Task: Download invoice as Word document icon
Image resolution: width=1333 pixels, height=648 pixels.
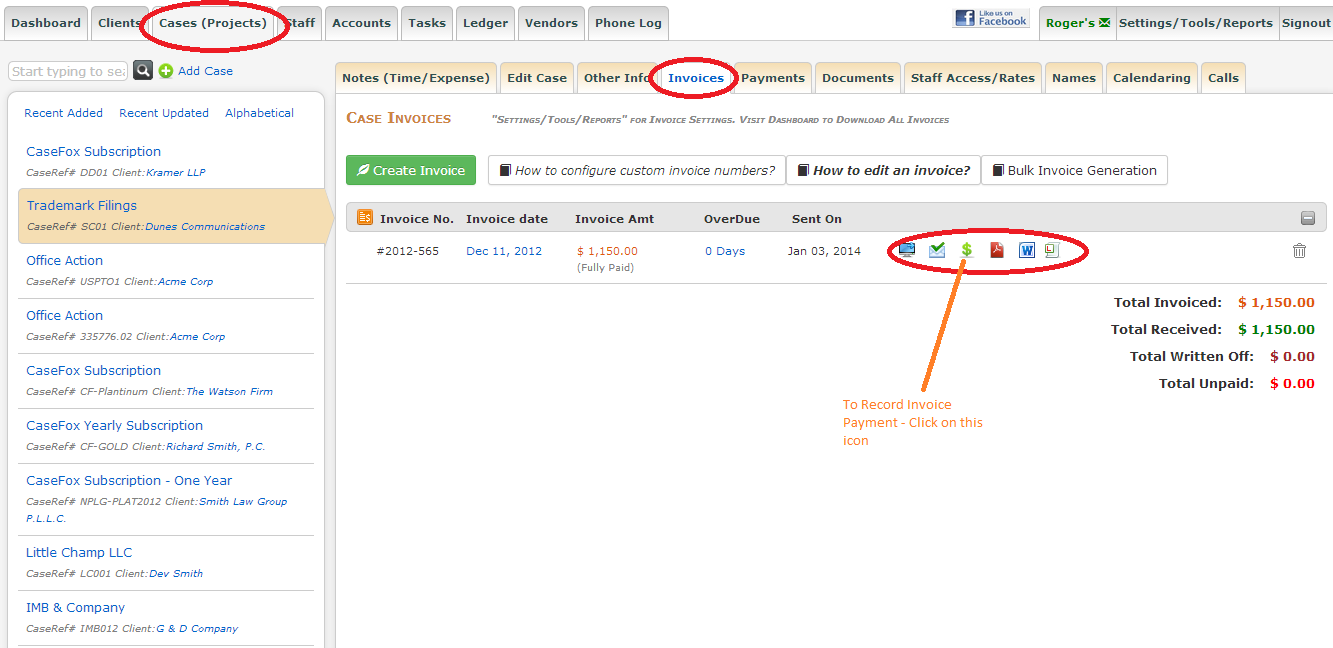Action: [x=1027, y=250]
